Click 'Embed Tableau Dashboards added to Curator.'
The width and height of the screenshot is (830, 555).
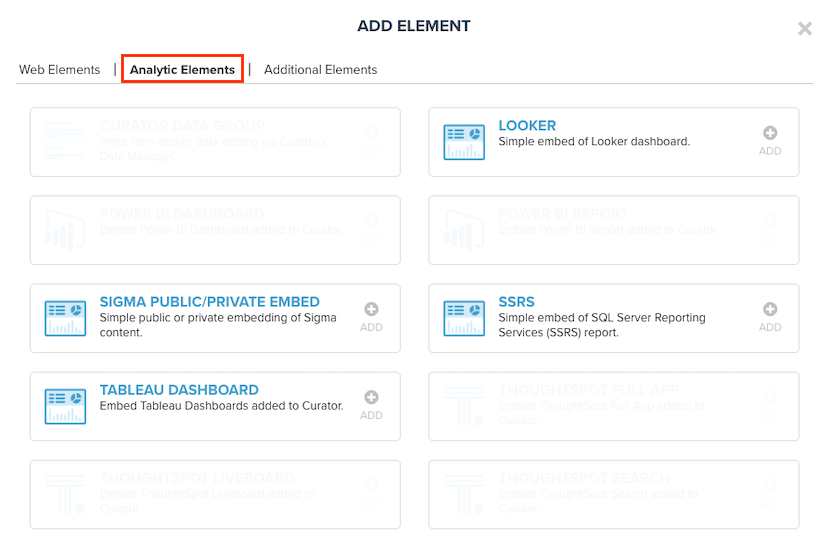point(221,406)
